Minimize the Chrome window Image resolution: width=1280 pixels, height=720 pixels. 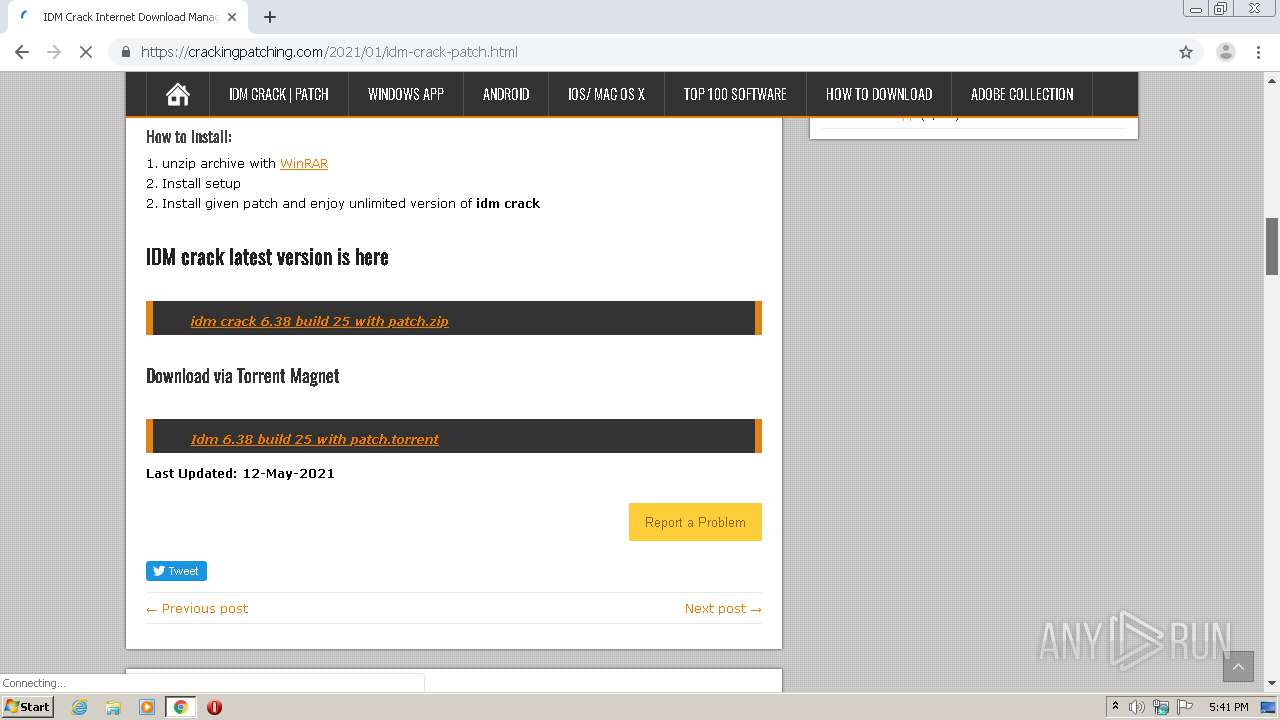[1196, 8]
